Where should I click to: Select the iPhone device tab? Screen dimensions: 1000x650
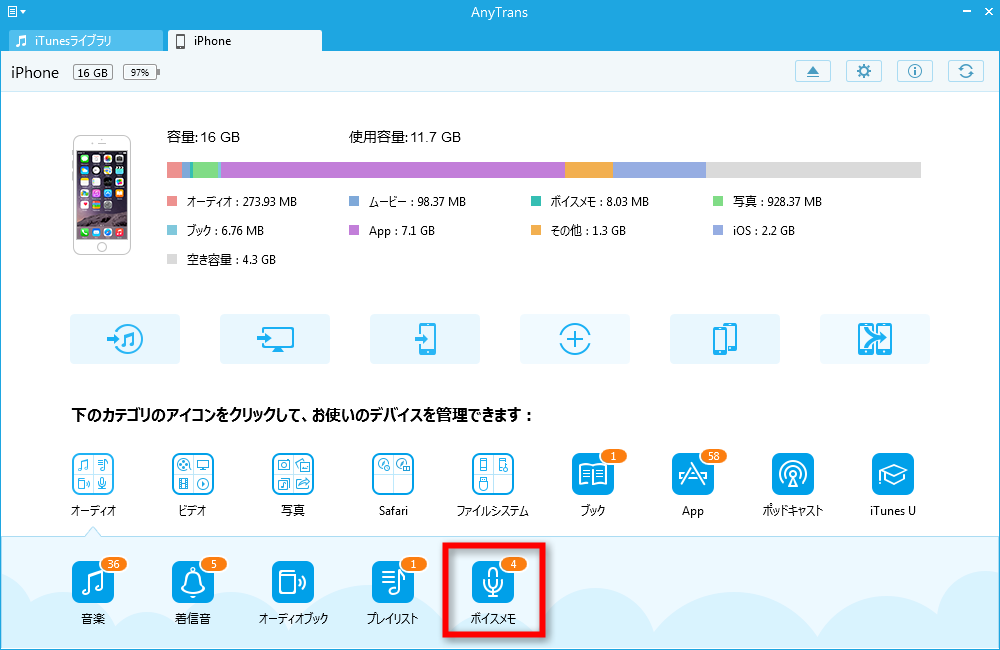click(245, 40)
